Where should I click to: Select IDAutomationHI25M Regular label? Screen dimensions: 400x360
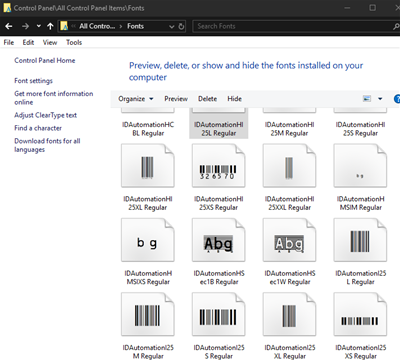click(289, 129)
